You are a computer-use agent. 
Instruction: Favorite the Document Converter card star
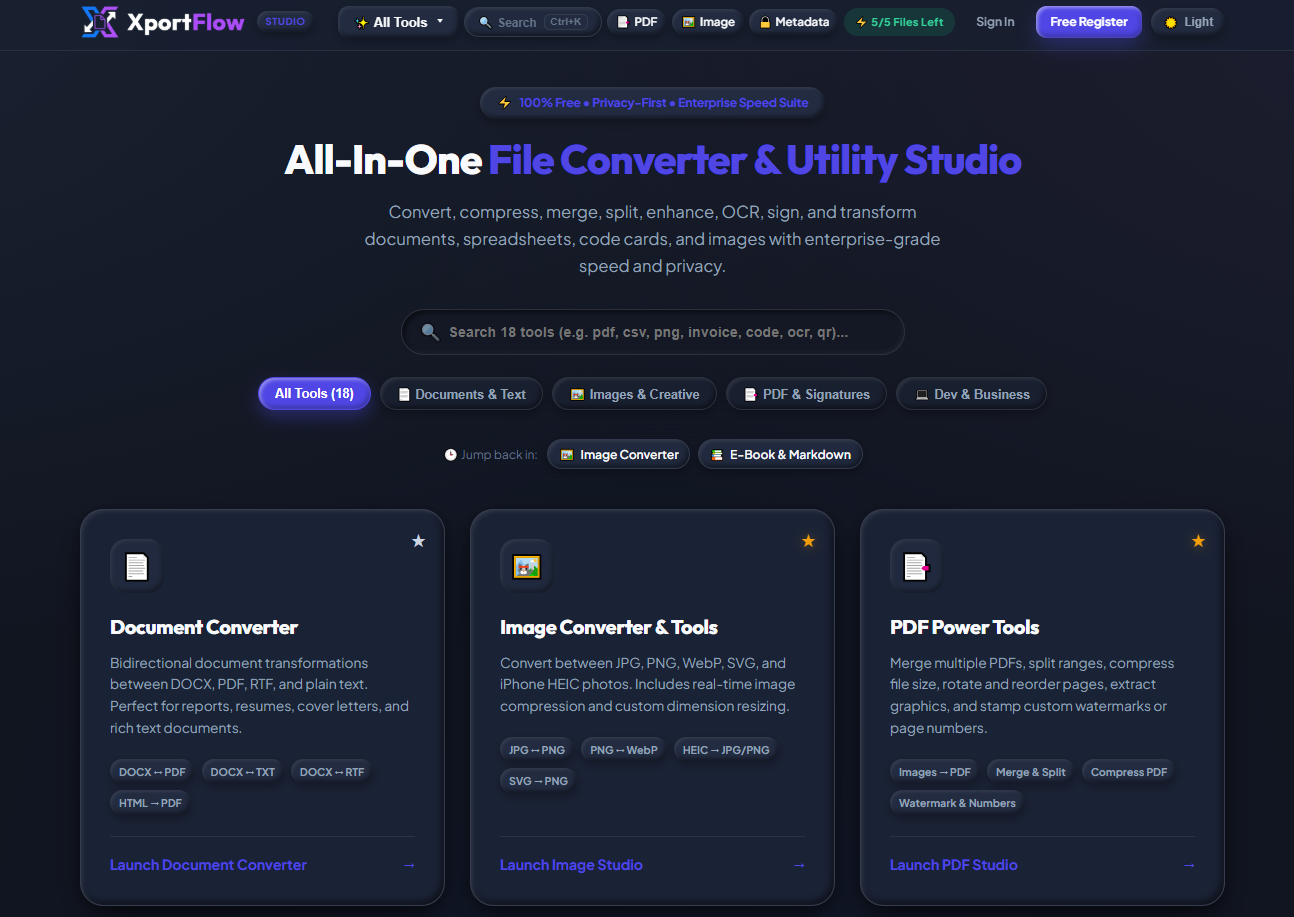click(418, 541)
